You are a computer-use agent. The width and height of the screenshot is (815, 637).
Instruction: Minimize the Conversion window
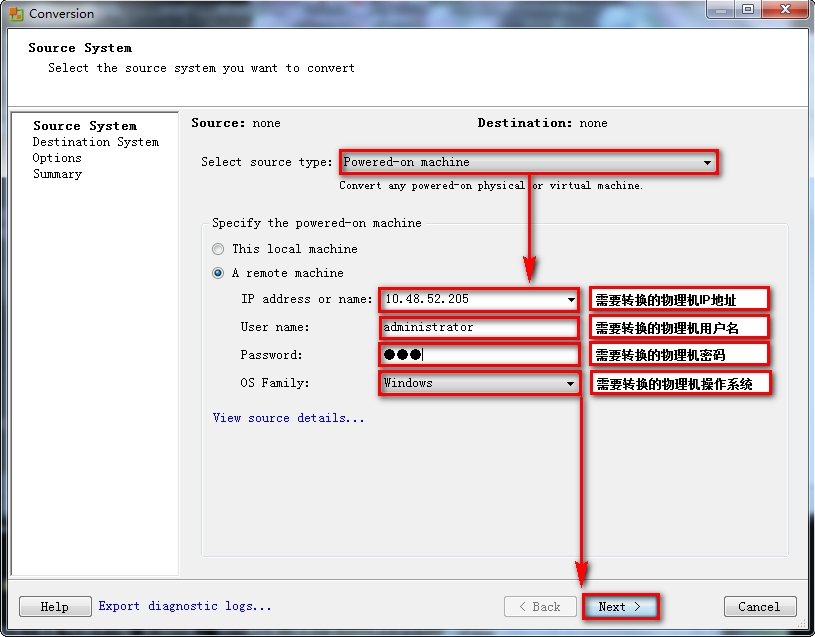tap(720, 9)
